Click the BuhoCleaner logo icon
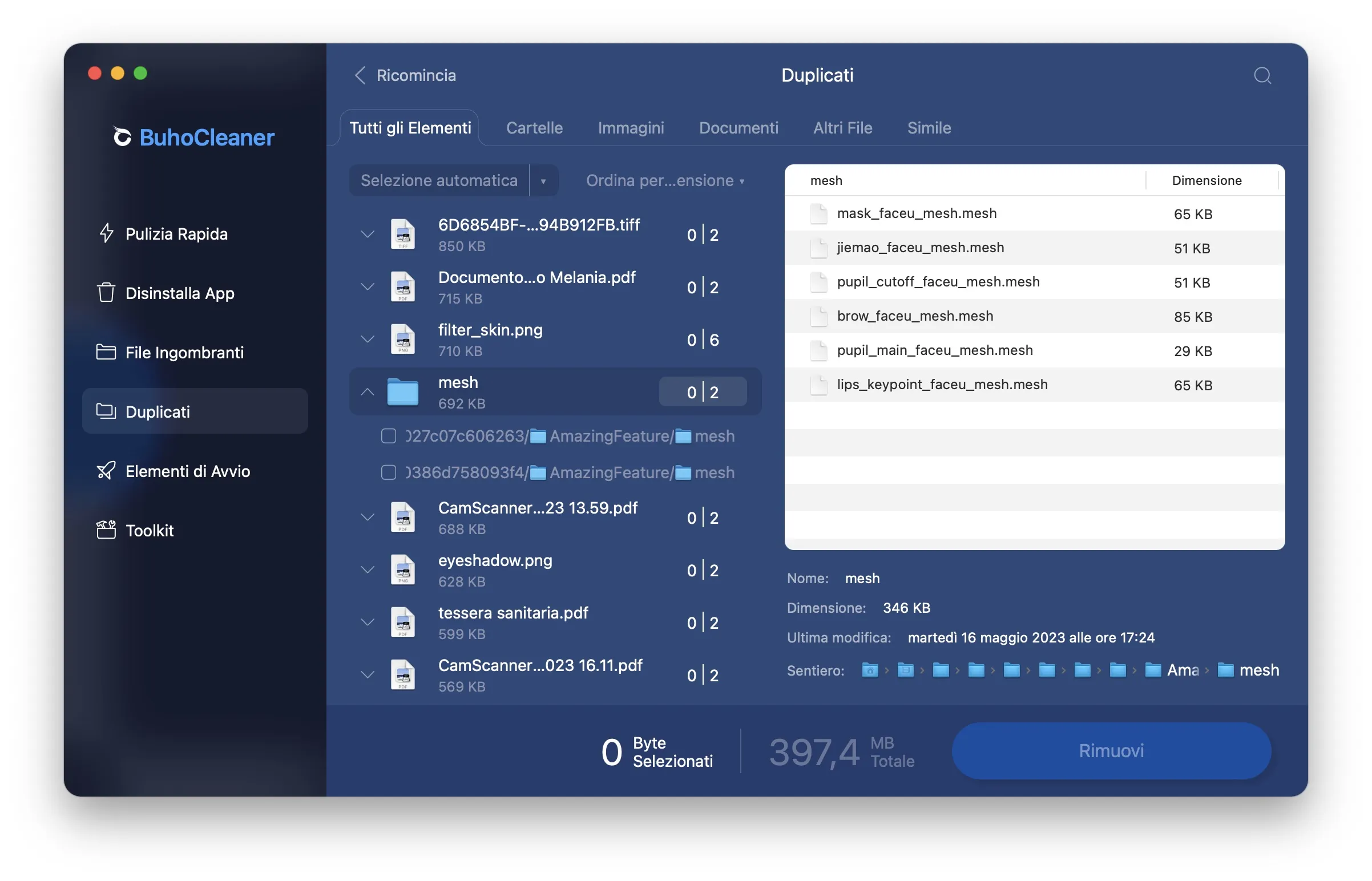 122,137
